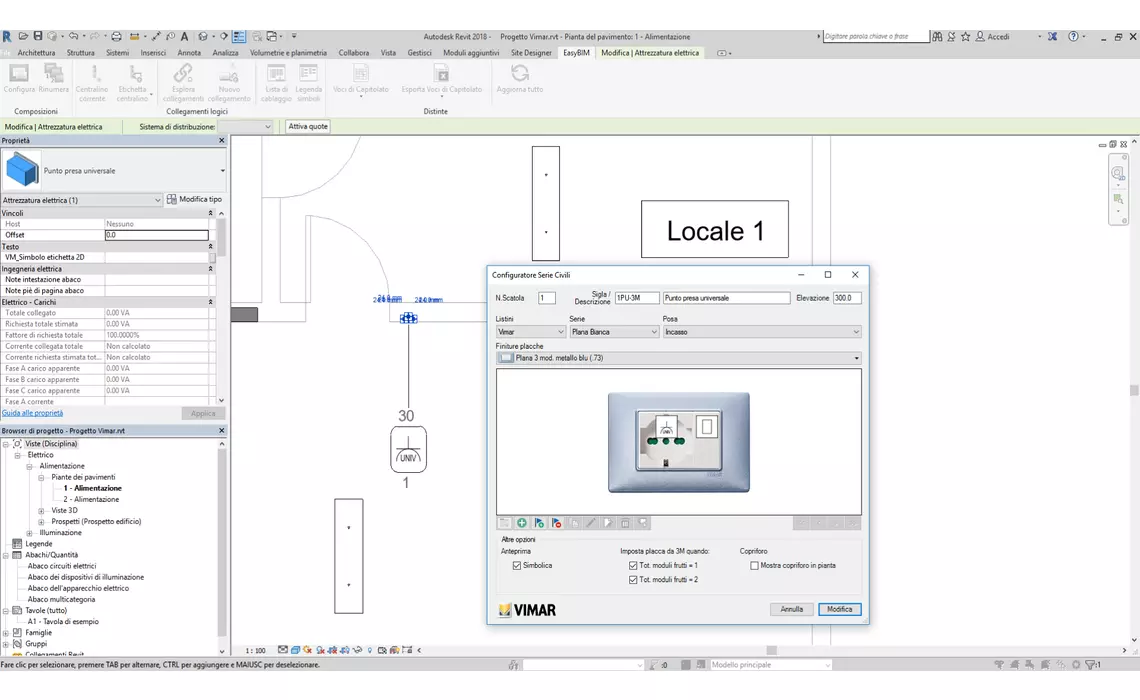Click the Descrizione field Punto presa universale
The width and height of the screenshot is (1140, 700).
click(726, 298)
